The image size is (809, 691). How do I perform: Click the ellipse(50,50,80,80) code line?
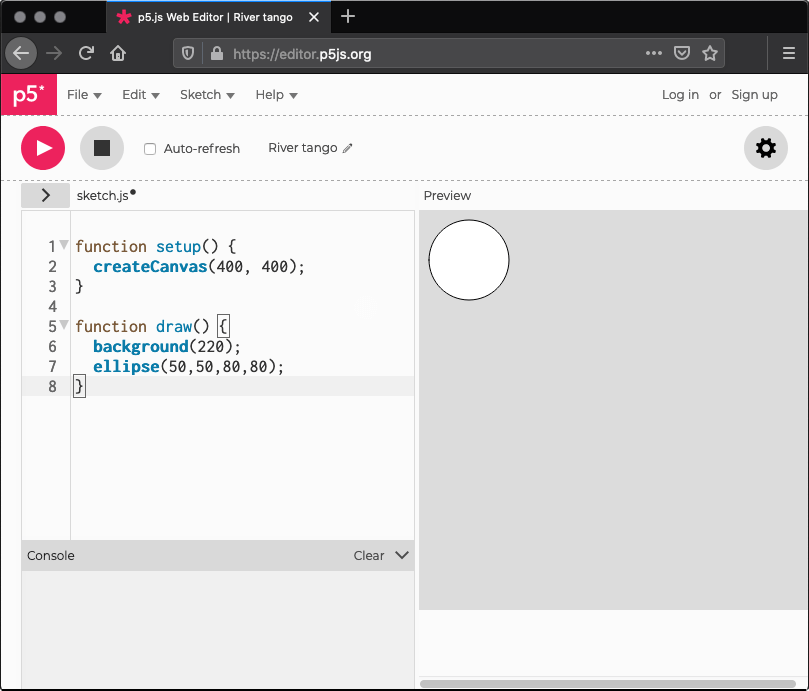click(188, 366)
